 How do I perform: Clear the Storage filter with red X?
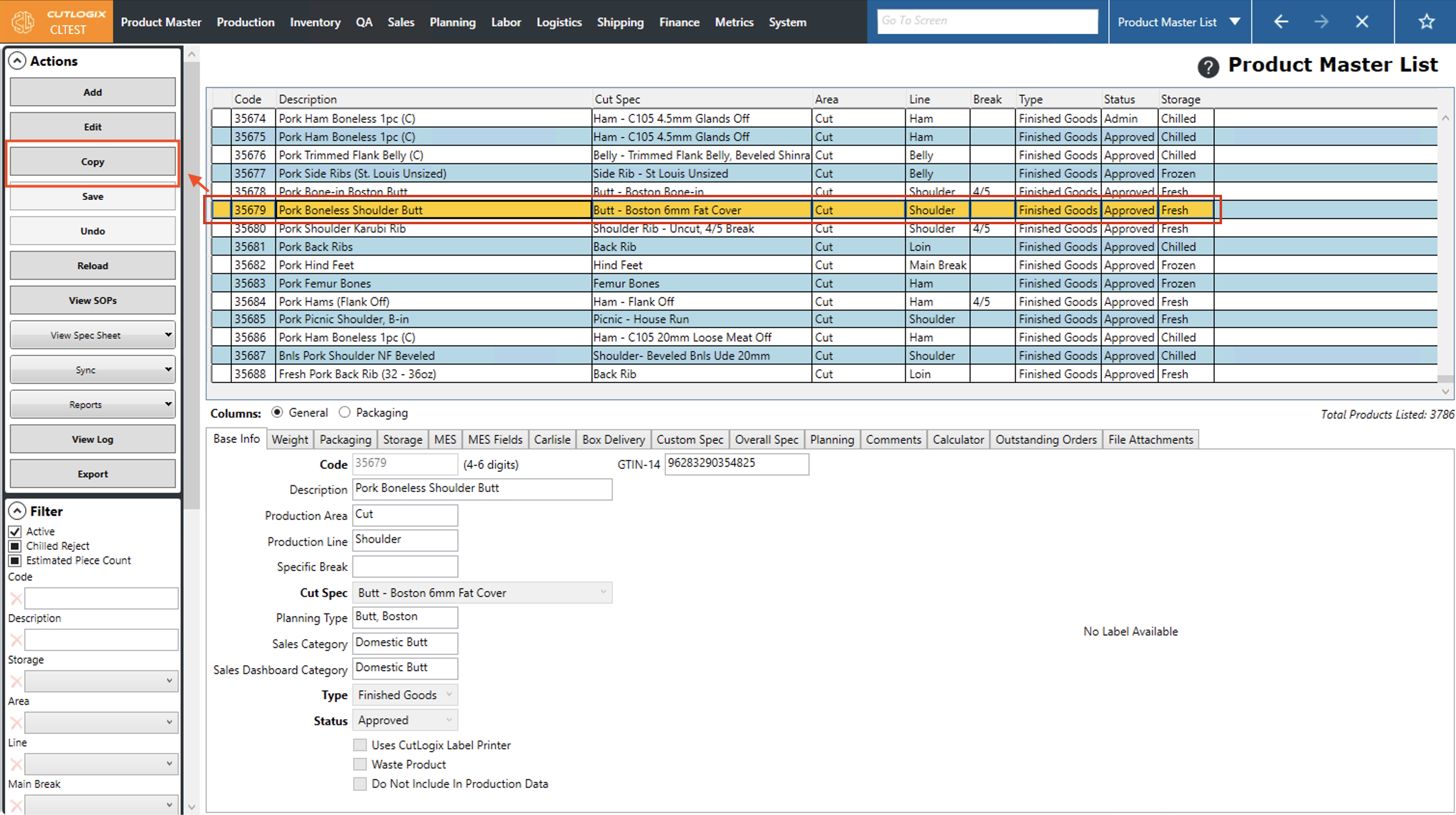16,681
